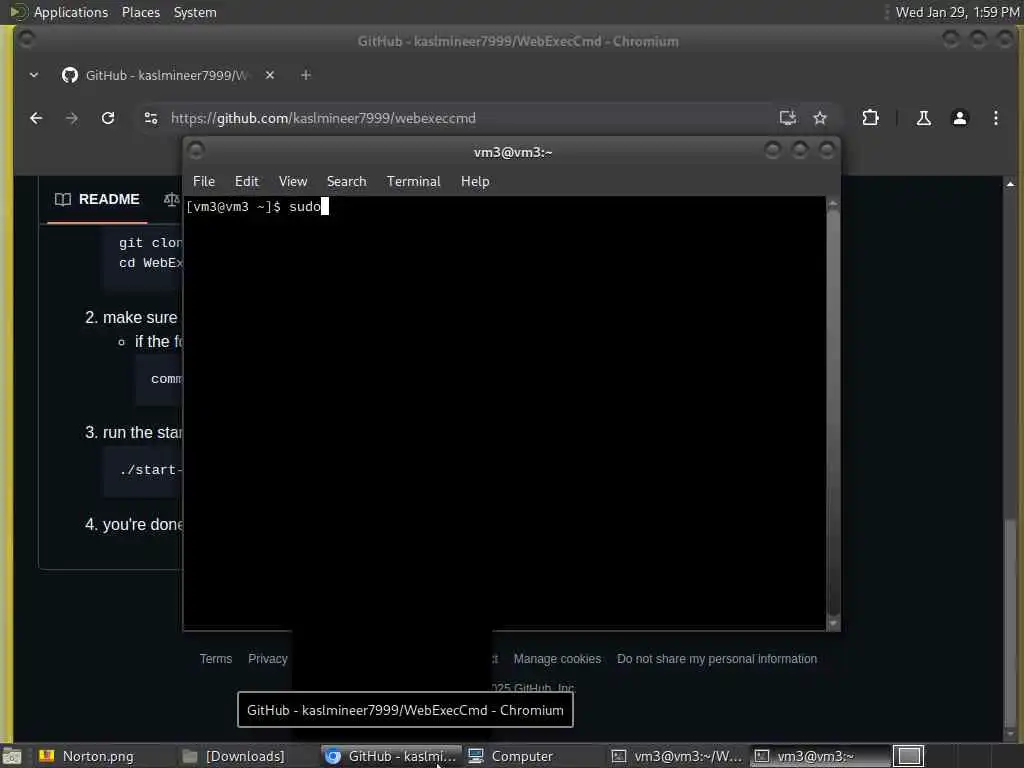
Task: Click the './start-' code line in README
Action: click(151, 470)
